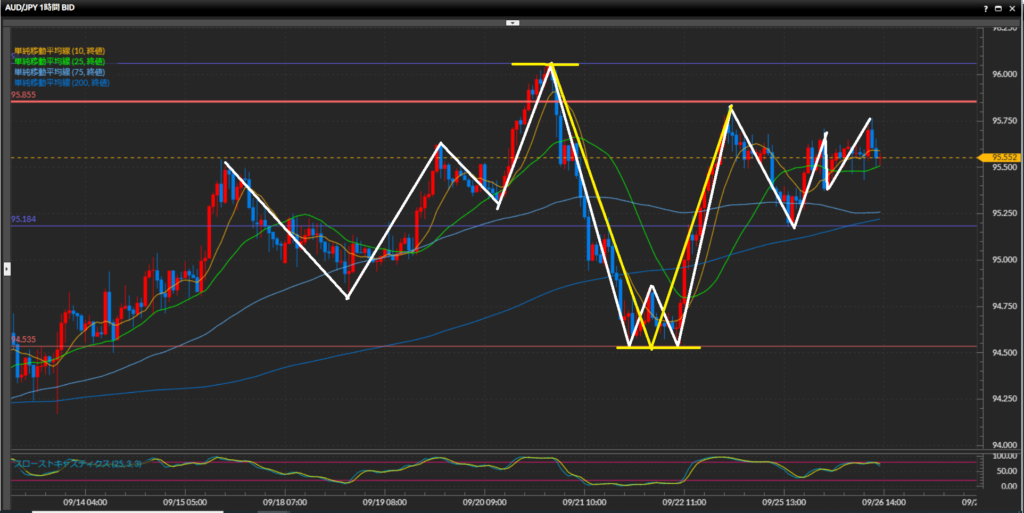Viewport: 1024px width, 513px height.
Task: Click the AUD/JPY window title text
Action: point(45,7)
